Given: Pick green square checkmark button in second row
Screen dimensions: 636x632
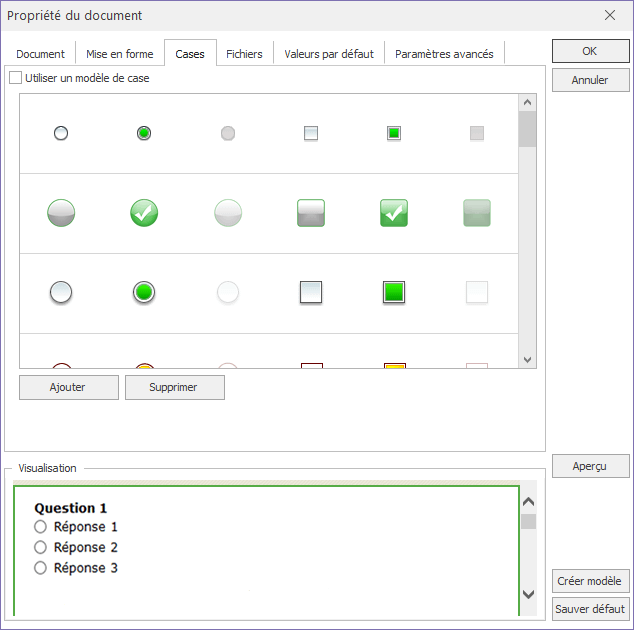Looking at the screenshot, I should (x=394, y=213).
